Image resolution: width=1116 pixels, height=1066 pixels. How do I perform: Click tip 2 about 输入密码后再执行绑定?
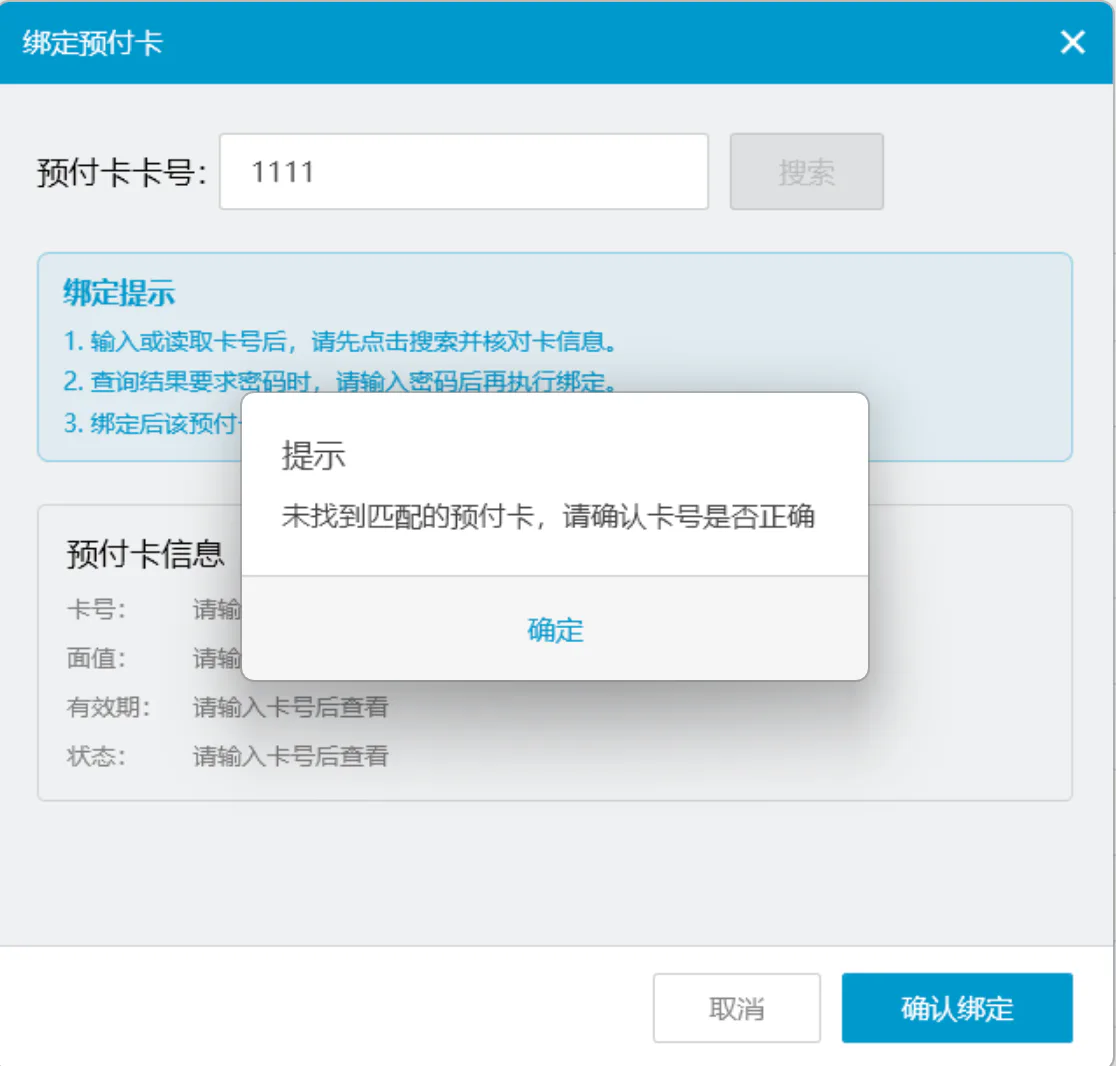340,382
